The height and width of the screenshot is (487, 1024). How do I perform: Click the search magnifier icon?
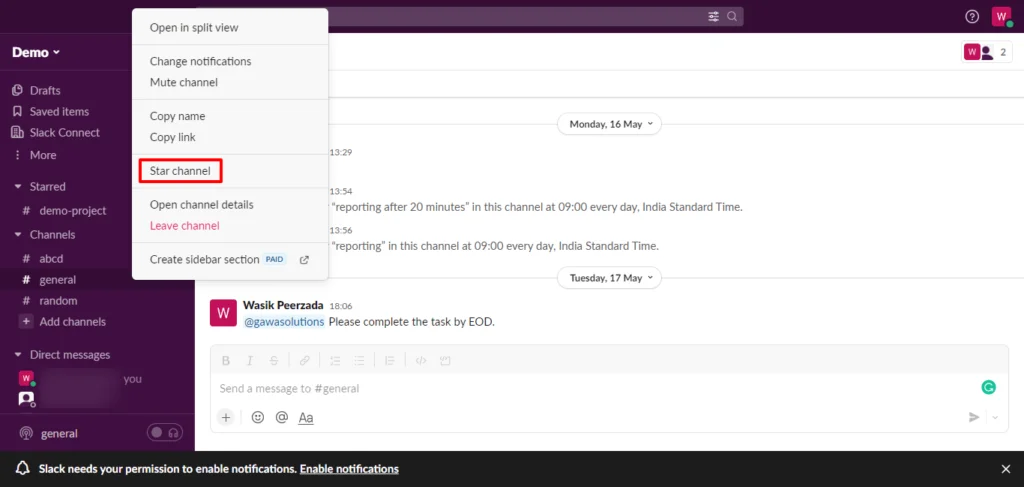(732, 16)
